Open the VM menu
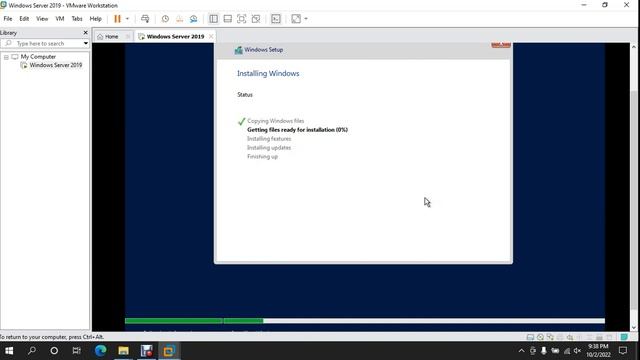Viewport: 640px width, 360px height. point(60,19)
